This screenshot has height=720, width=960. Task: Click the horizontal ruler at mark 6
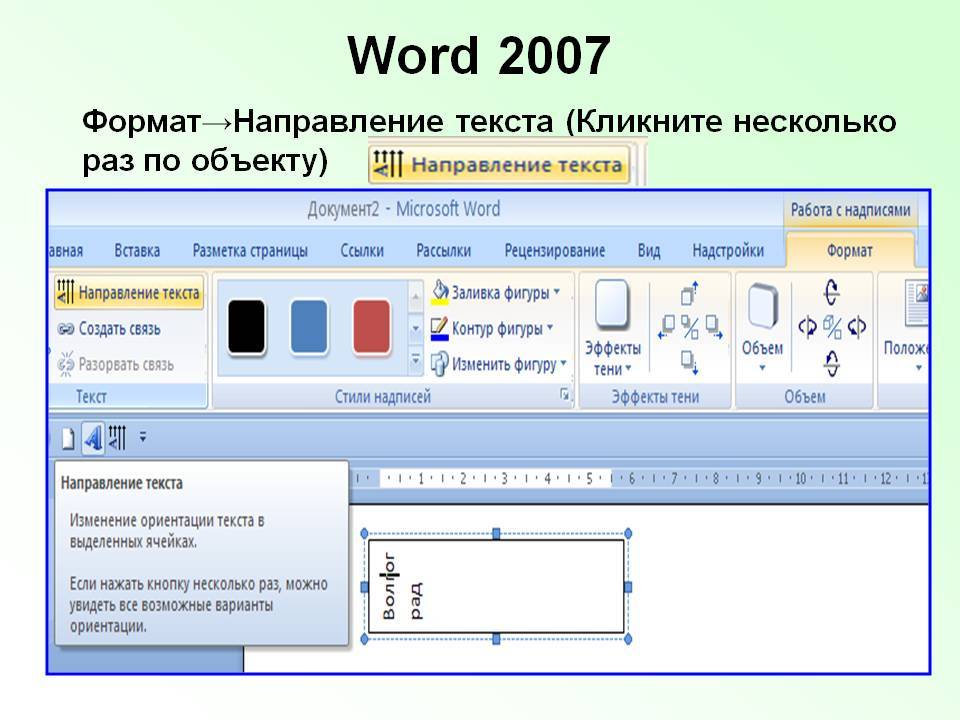[632, 479]
